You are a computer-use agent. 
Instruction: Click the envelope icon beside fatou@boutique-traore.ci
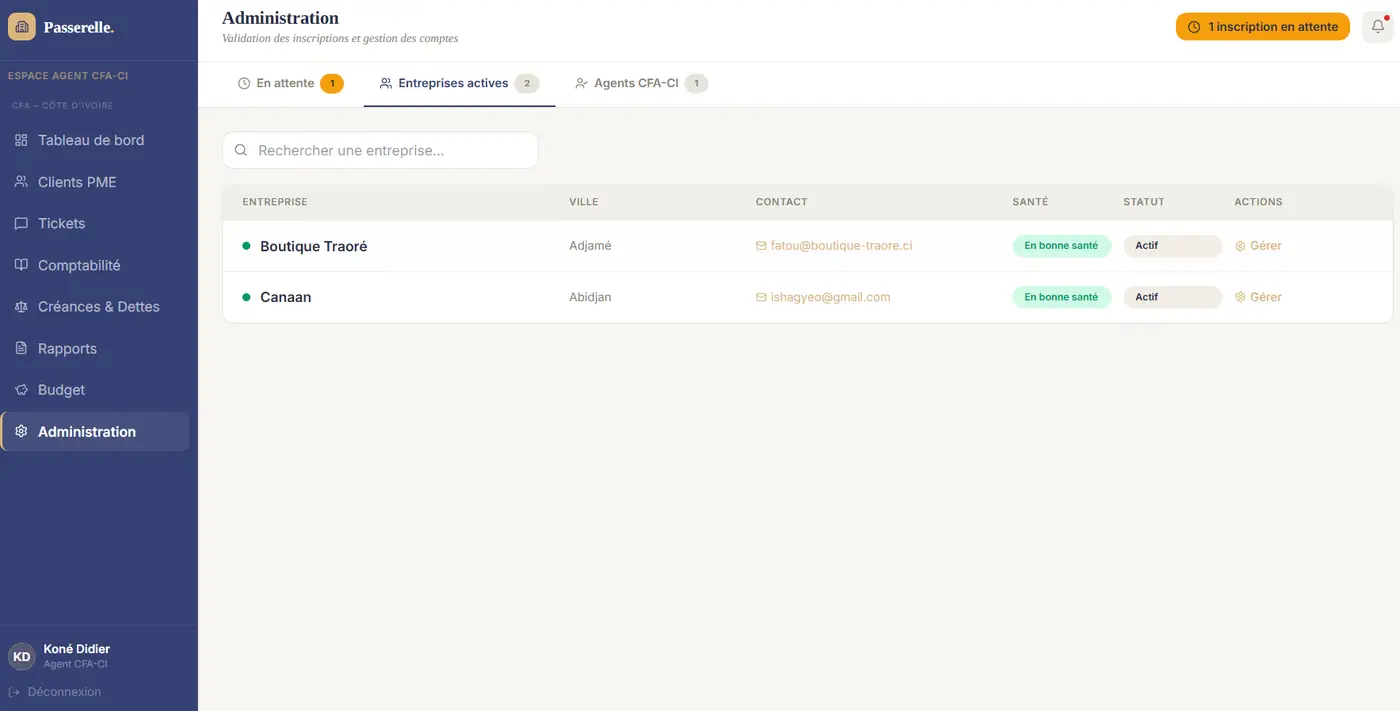click(761, 246)
